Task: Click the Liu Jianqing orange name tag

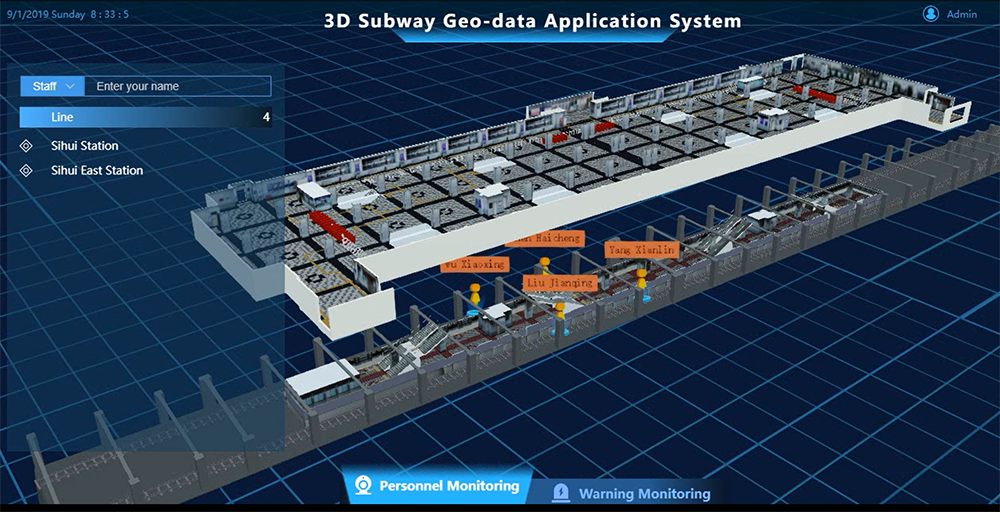Action: tap(560, 282)
